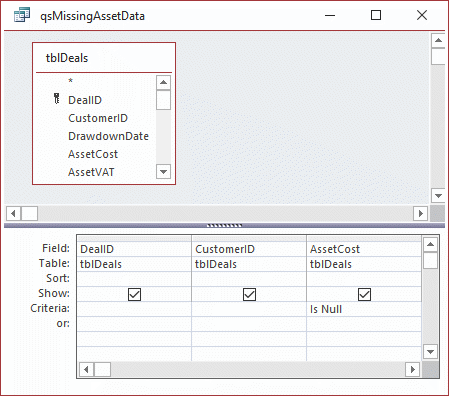Click the query icon beside qsMissingAssetData

(x=22, y=15)
